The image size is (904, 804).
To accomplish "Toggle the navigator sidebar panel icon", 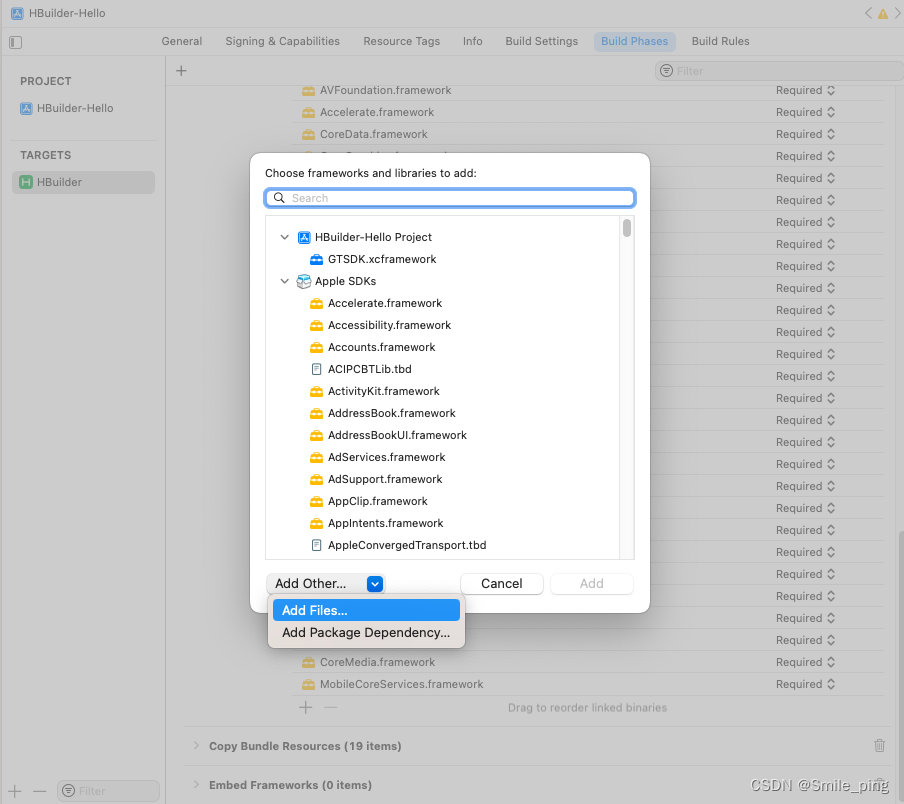I will click(x=16, y=42).
